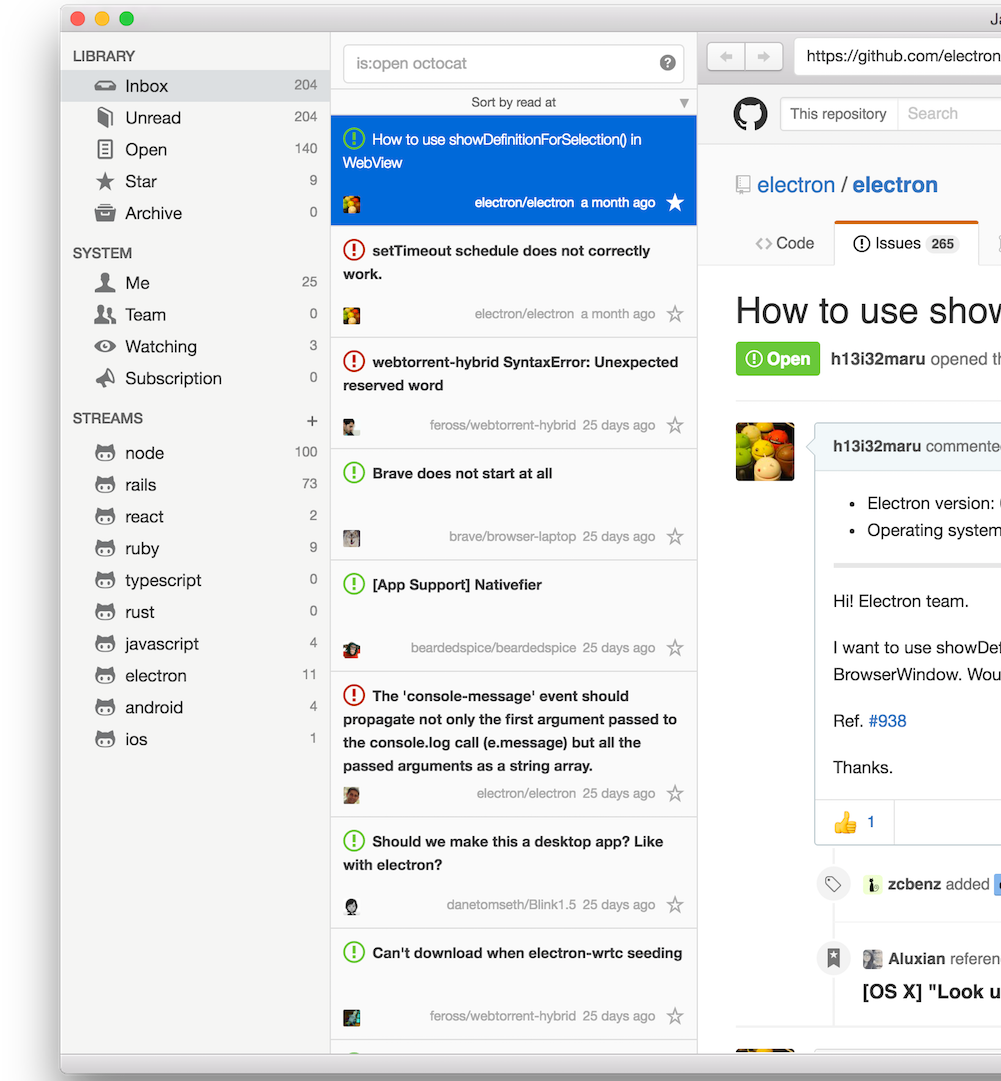
Task: Open the setTimeout schedule issue
Action: (514, 282)
